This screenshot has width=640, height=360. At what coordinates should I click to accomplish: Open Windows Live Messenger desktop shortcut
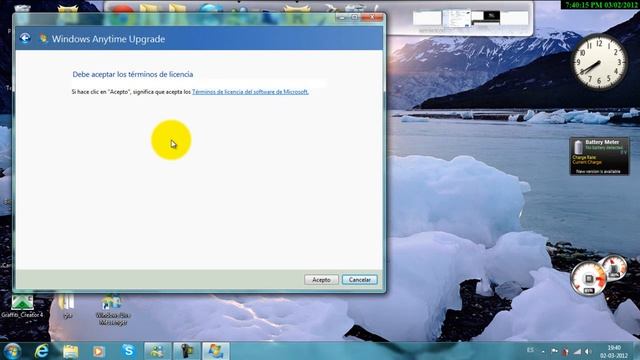(113, 310)
